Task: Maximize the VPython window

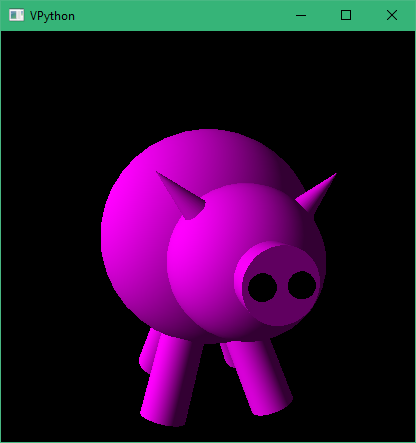Action: tap(346, 15)
